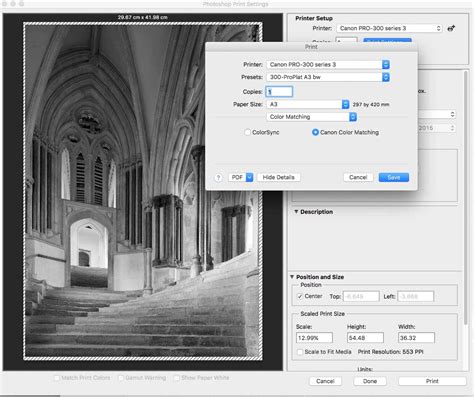The width and height of the screenshot is (474, 397).
Task: Click Hide Details button
Action: point(279,177)
